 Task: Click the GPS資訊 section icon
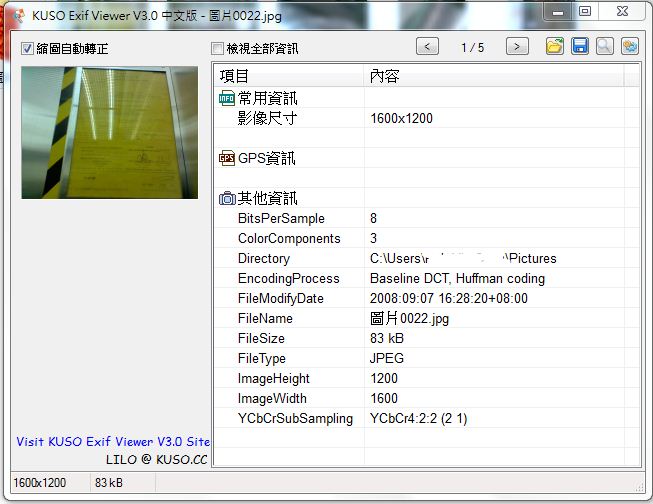227,158
